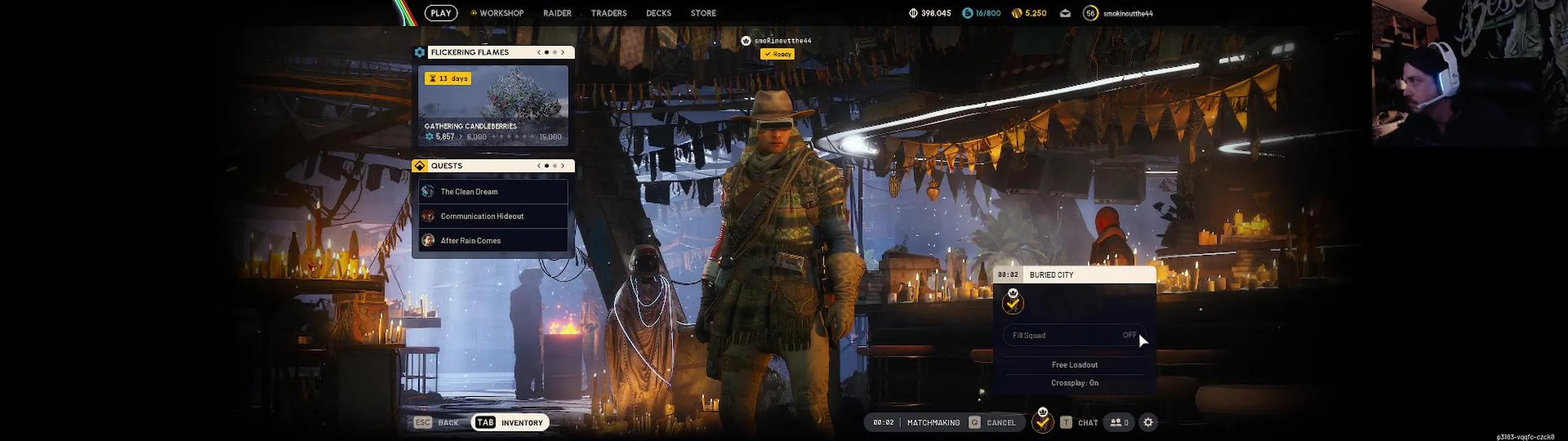
Task: Open the Communication Hideout quest
Action: point(493,216)
